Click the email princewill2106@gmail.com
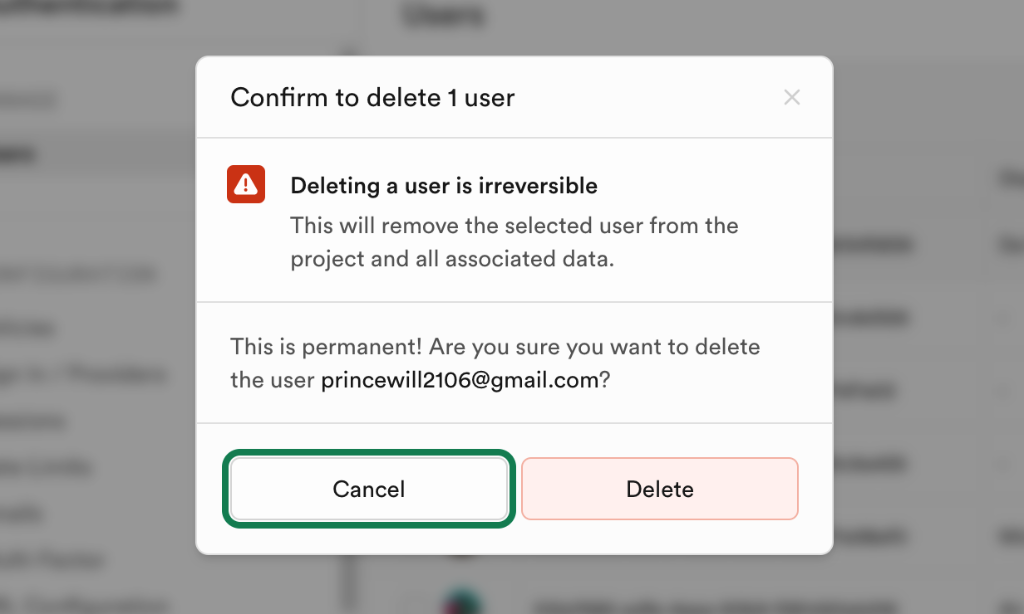 tap(459, 380)
